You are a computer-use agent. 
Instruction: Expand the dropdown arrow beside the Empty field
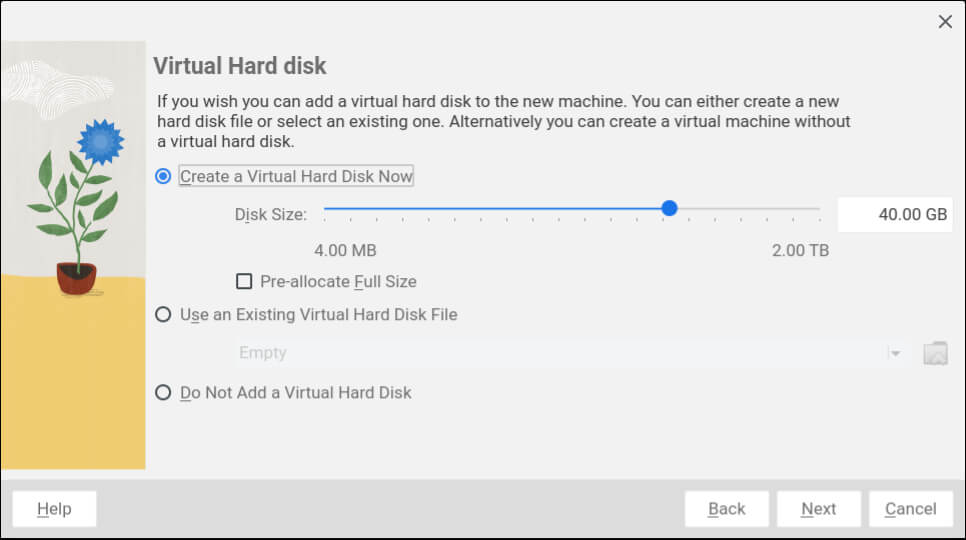pyautogui.click(x=896, y=353)
